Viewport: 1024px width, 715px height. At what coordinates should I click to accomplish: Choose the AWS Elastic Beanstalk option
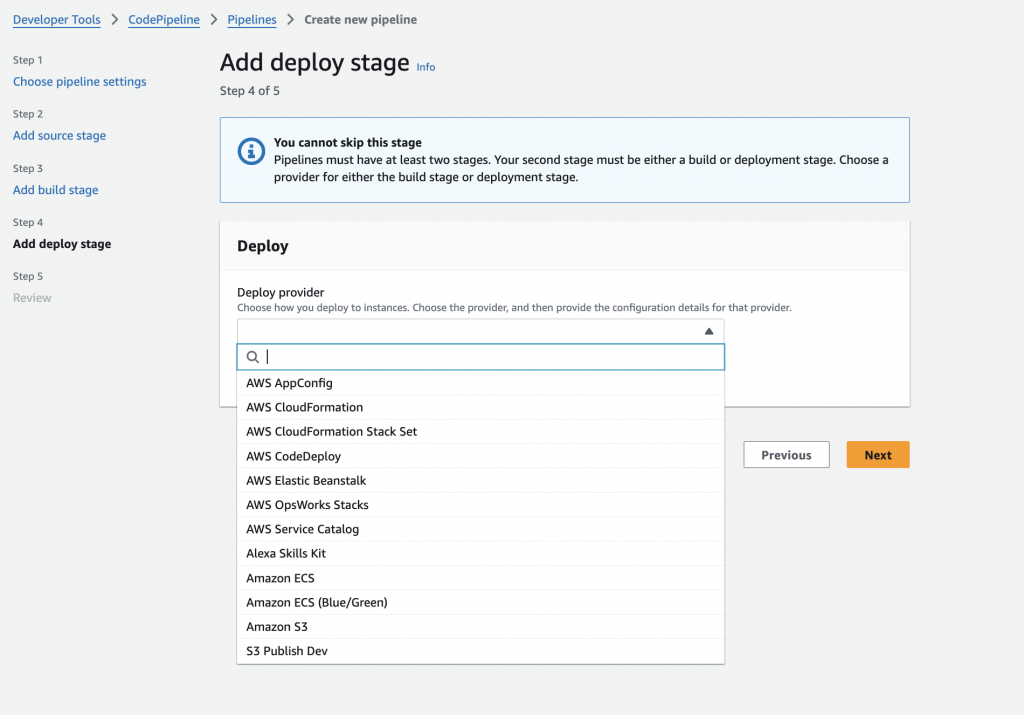pyautogui.click(x=306, y=481)
